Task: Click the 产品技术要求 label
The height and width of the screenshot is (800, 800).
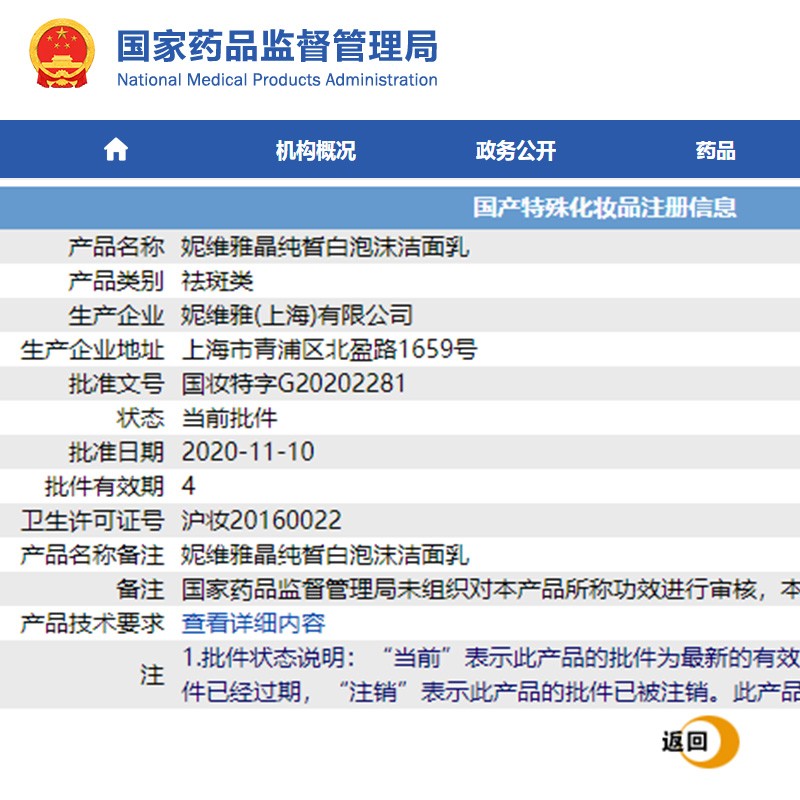Action: click(x=92, y=623)
